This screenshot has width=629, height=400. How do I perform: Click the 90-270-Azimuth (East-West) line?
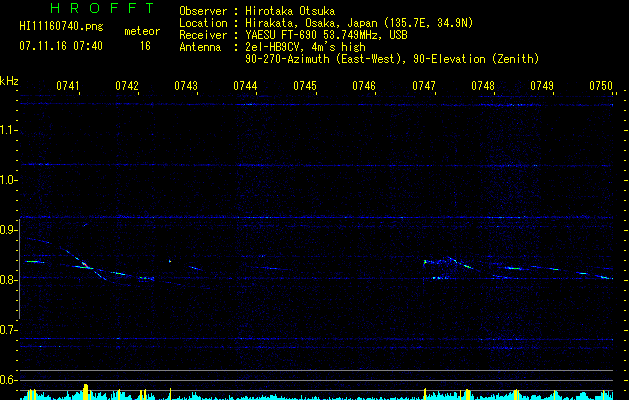point(392,59)
